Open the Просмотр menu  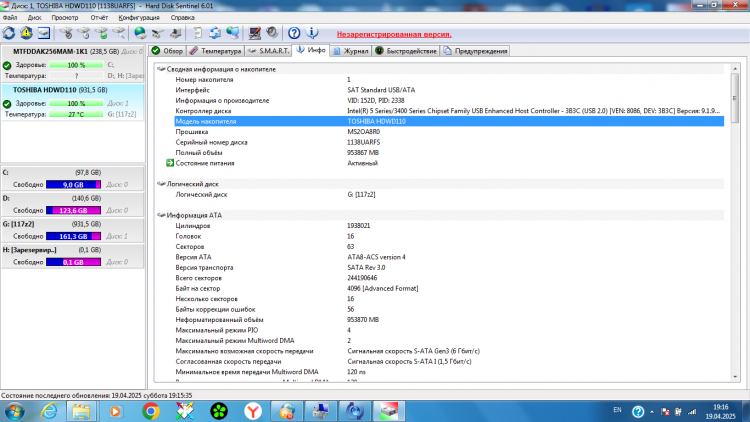pyautogui.click(x=65, y=18)
